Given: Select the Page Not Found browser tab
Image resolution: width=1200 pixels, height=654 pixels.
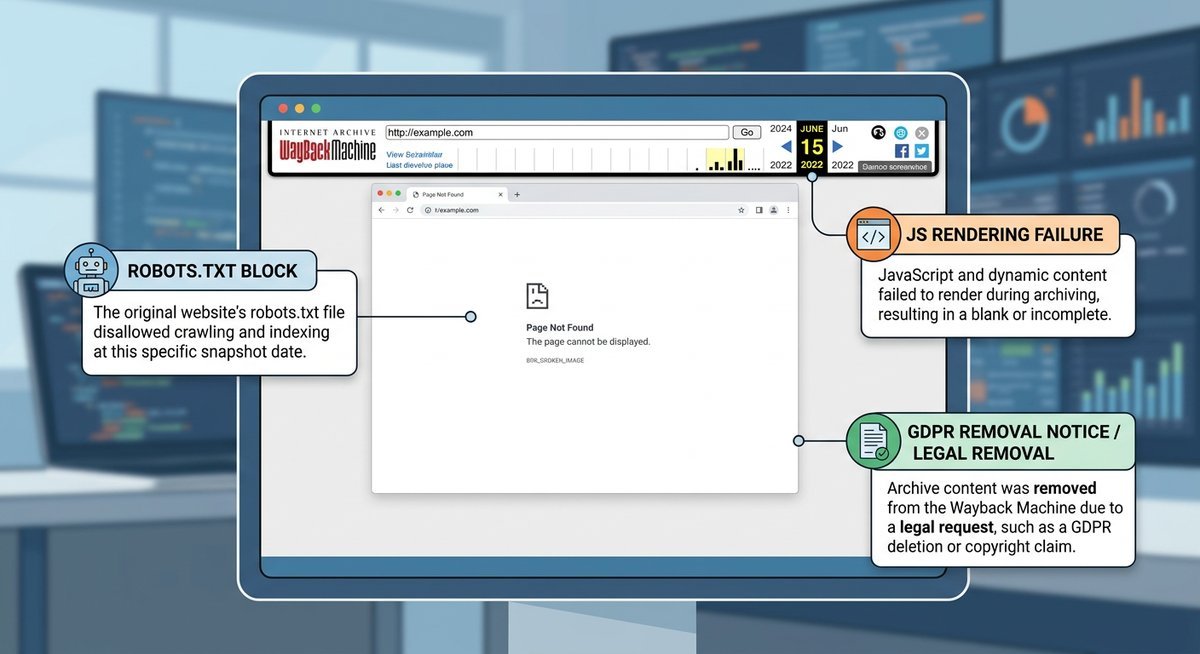Looking at the screenshot, I should click(445, 195).
